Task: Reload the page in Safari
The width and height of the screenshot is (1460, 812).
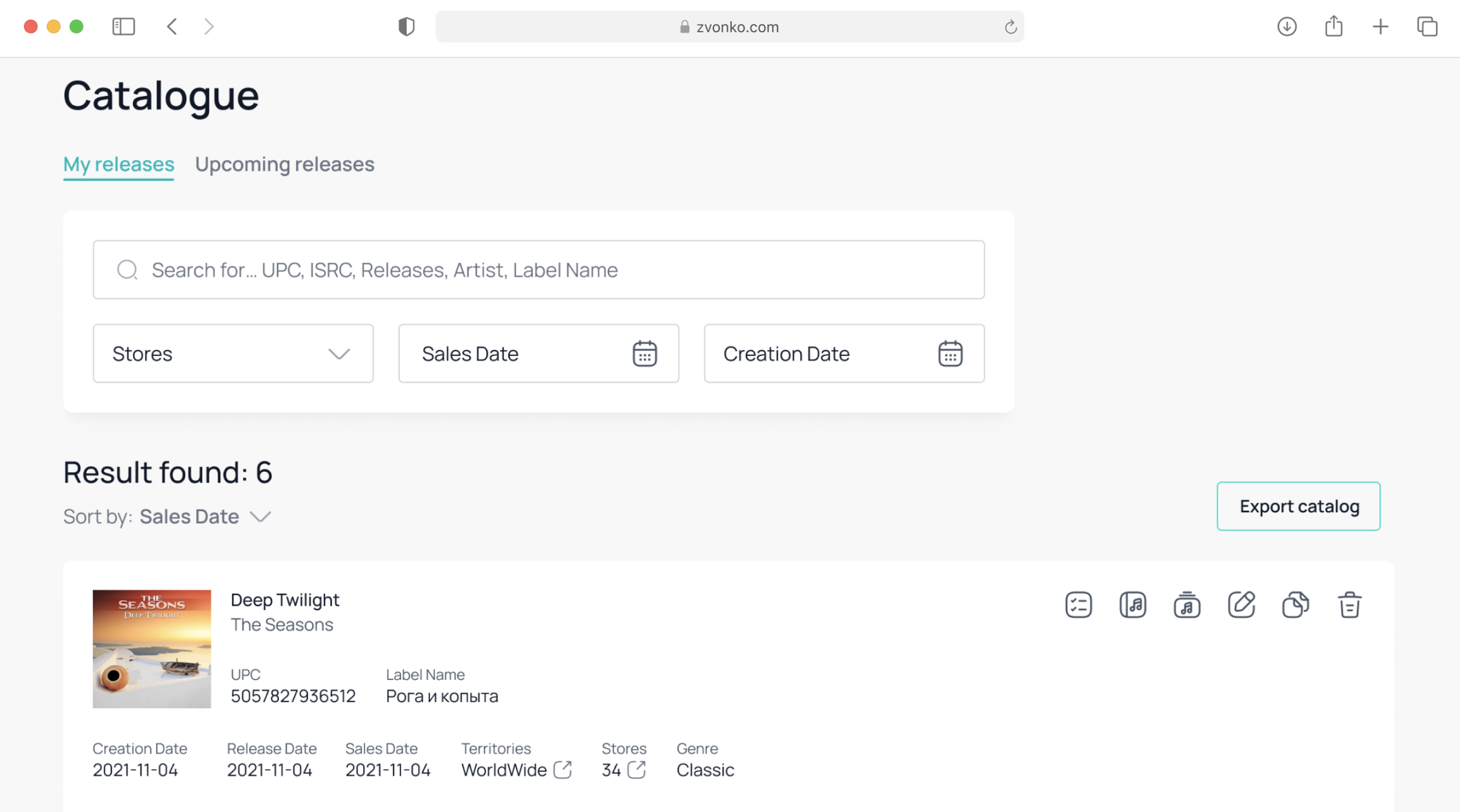Action: tap(1010, 27)
